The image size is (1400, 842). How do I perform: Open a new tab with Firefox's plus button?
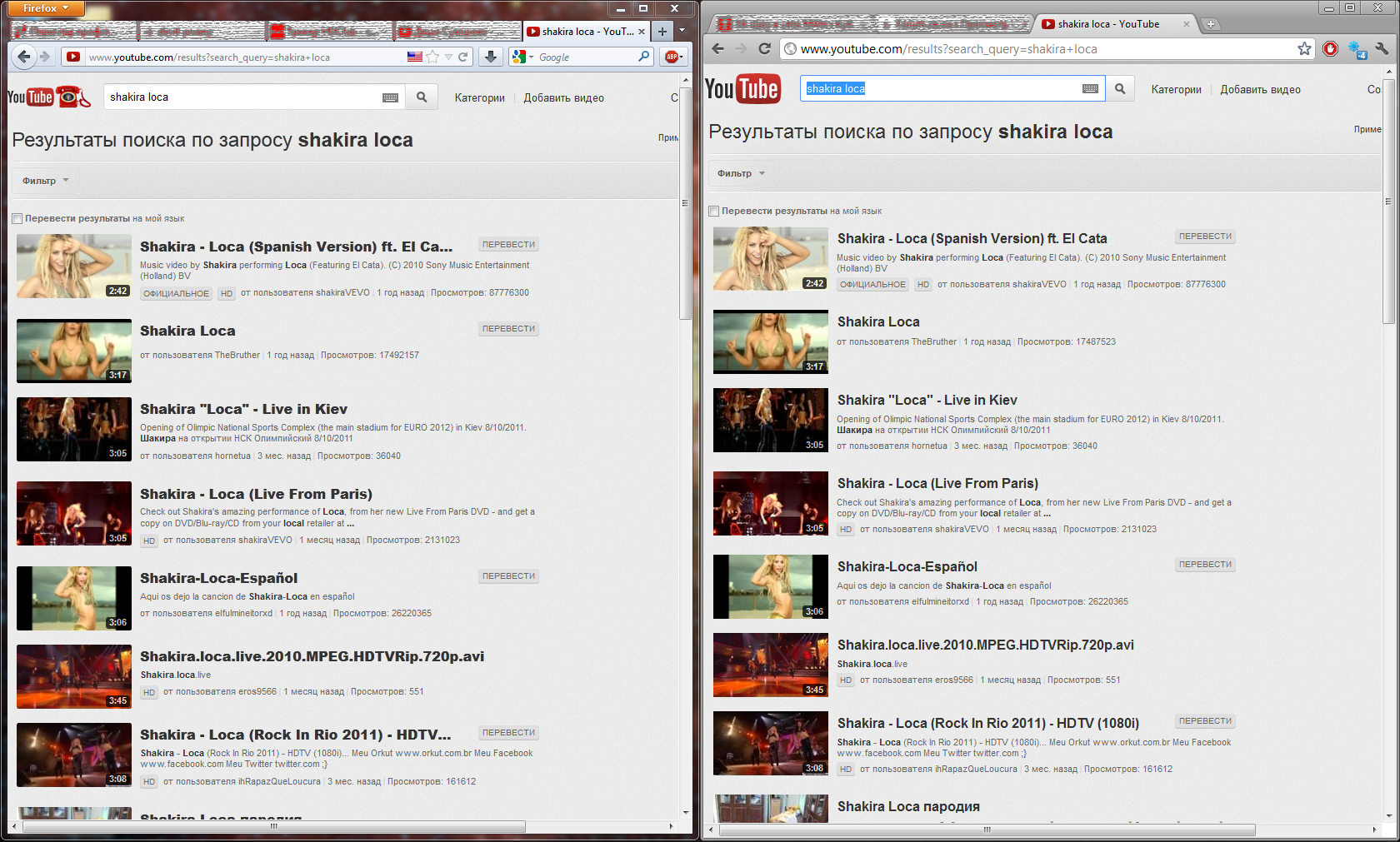point(662,32)
